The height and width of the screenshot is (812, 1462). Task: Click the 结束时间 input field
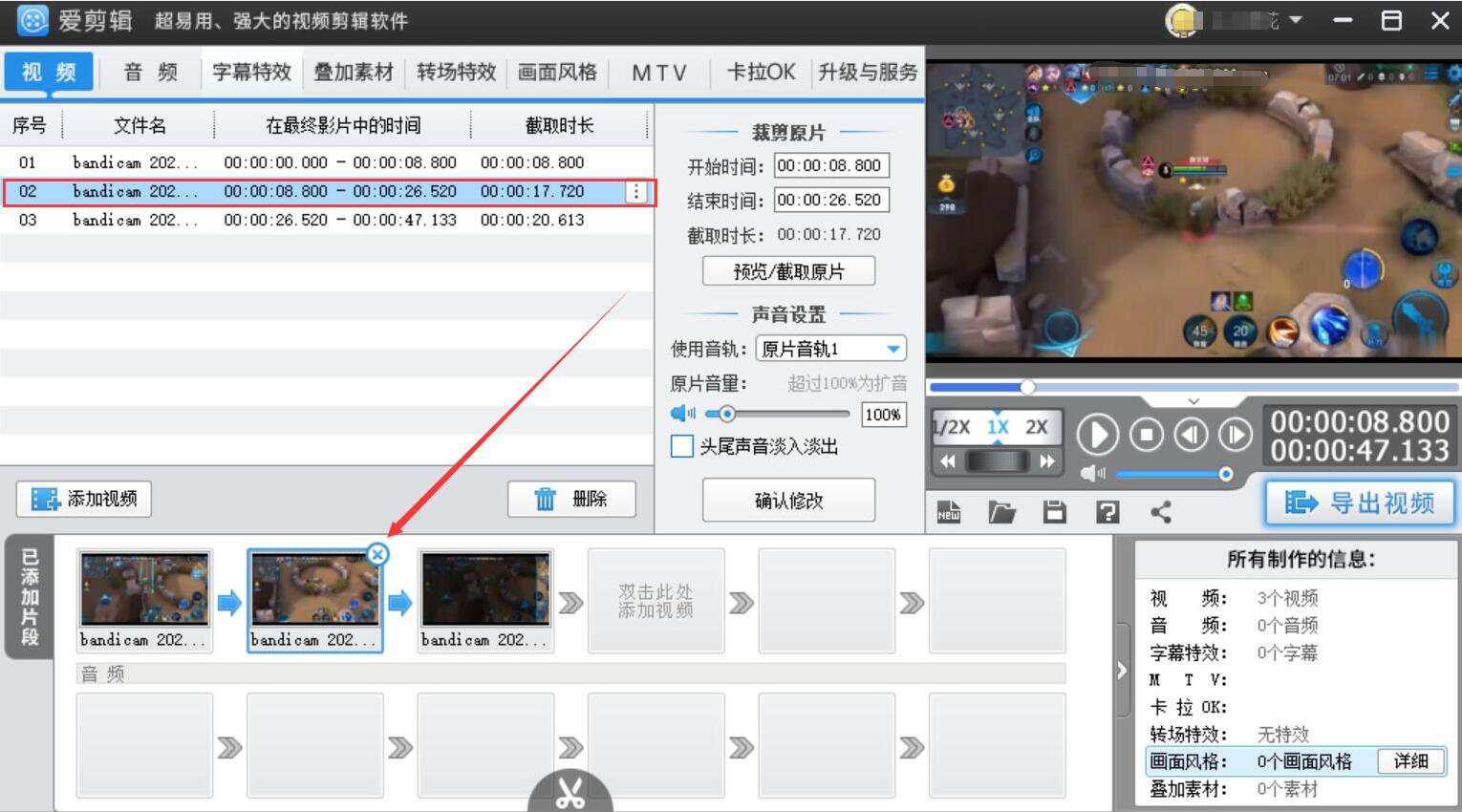click(x=831, y=200)
